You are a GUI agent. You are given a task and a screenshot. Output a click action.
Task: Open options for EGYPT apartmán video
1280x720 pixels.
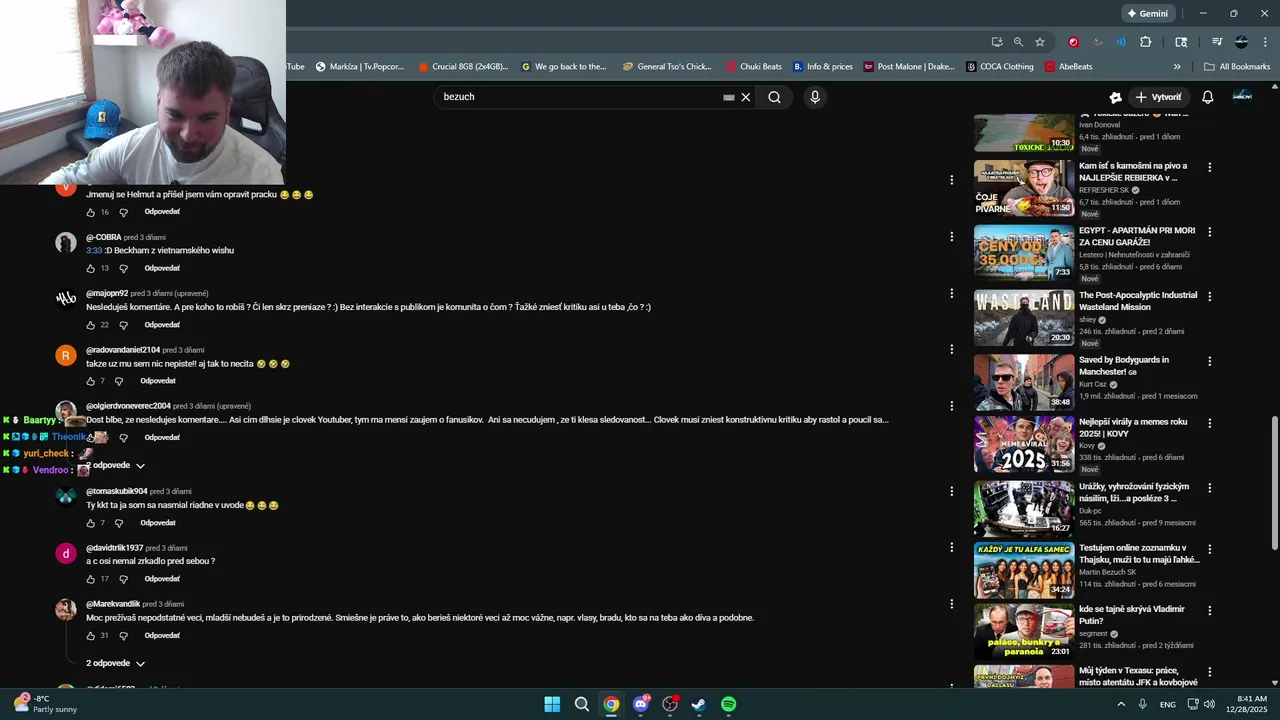tap(1209, 232)
